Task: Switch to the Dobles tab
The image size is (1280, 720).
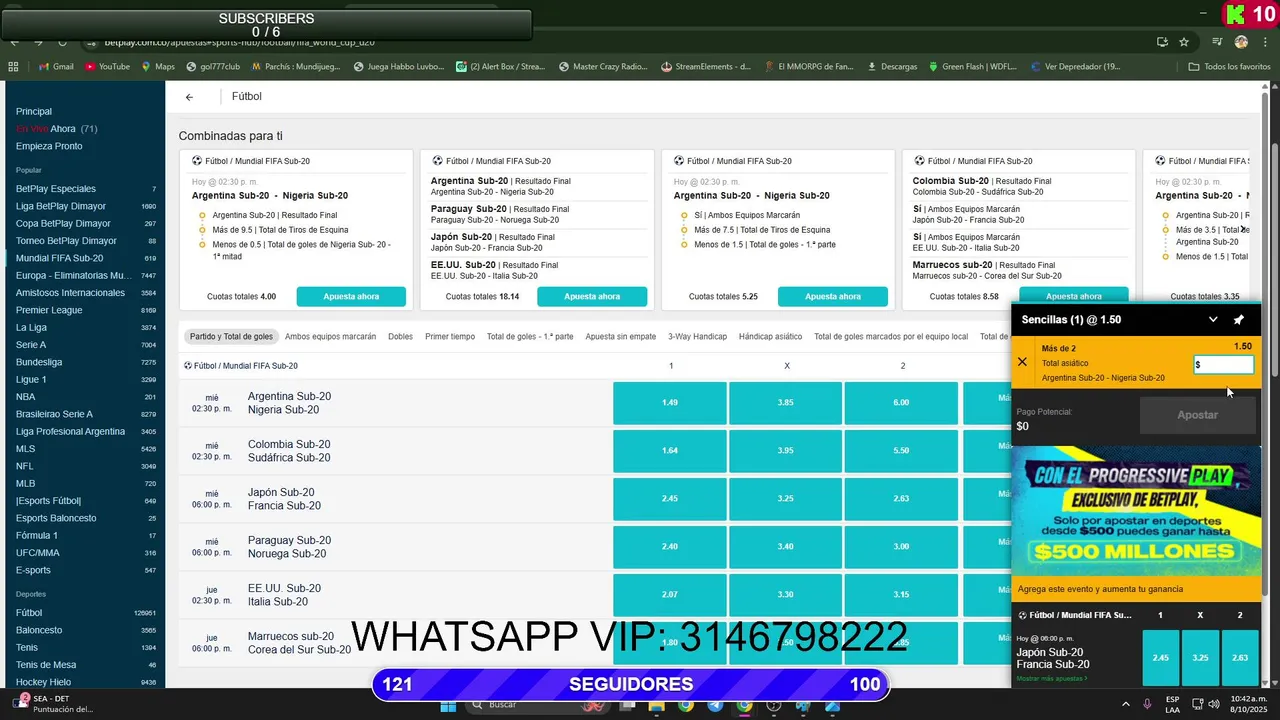Action: pyautogui.click(x=400, y=337)
